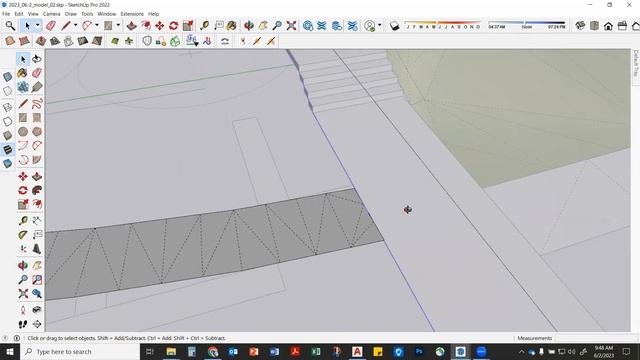Image resolution: width=640 pixels, height=360 pixels.
Task: Click the Search magnifier in top toolbar
Action: click(10, 26)
